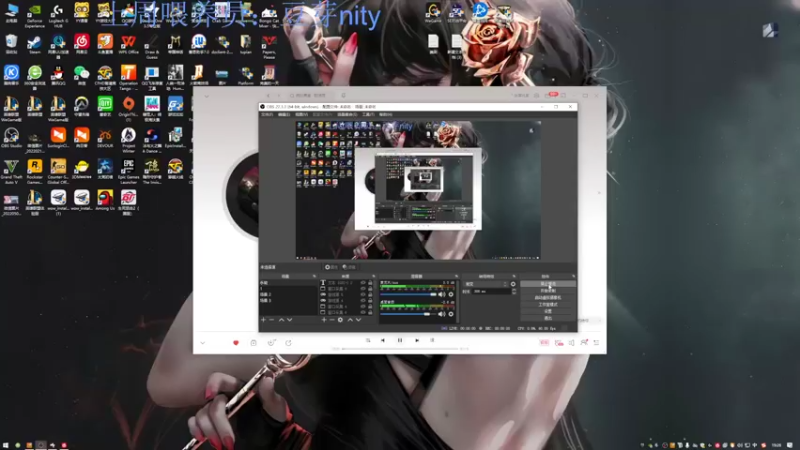Open View menu (视图) in OBS menu bar
Screen dimensions: 800x450
(301, 115)
